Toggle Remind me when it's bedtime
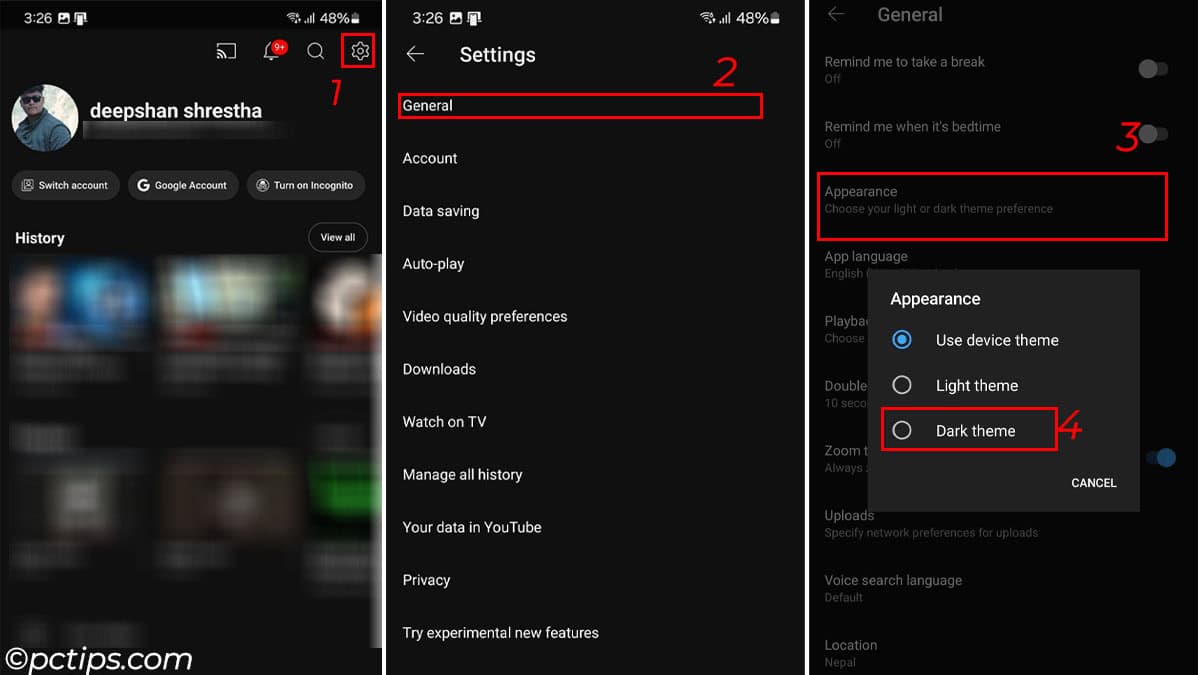The image size is (1200, 675). point(1153,134)
